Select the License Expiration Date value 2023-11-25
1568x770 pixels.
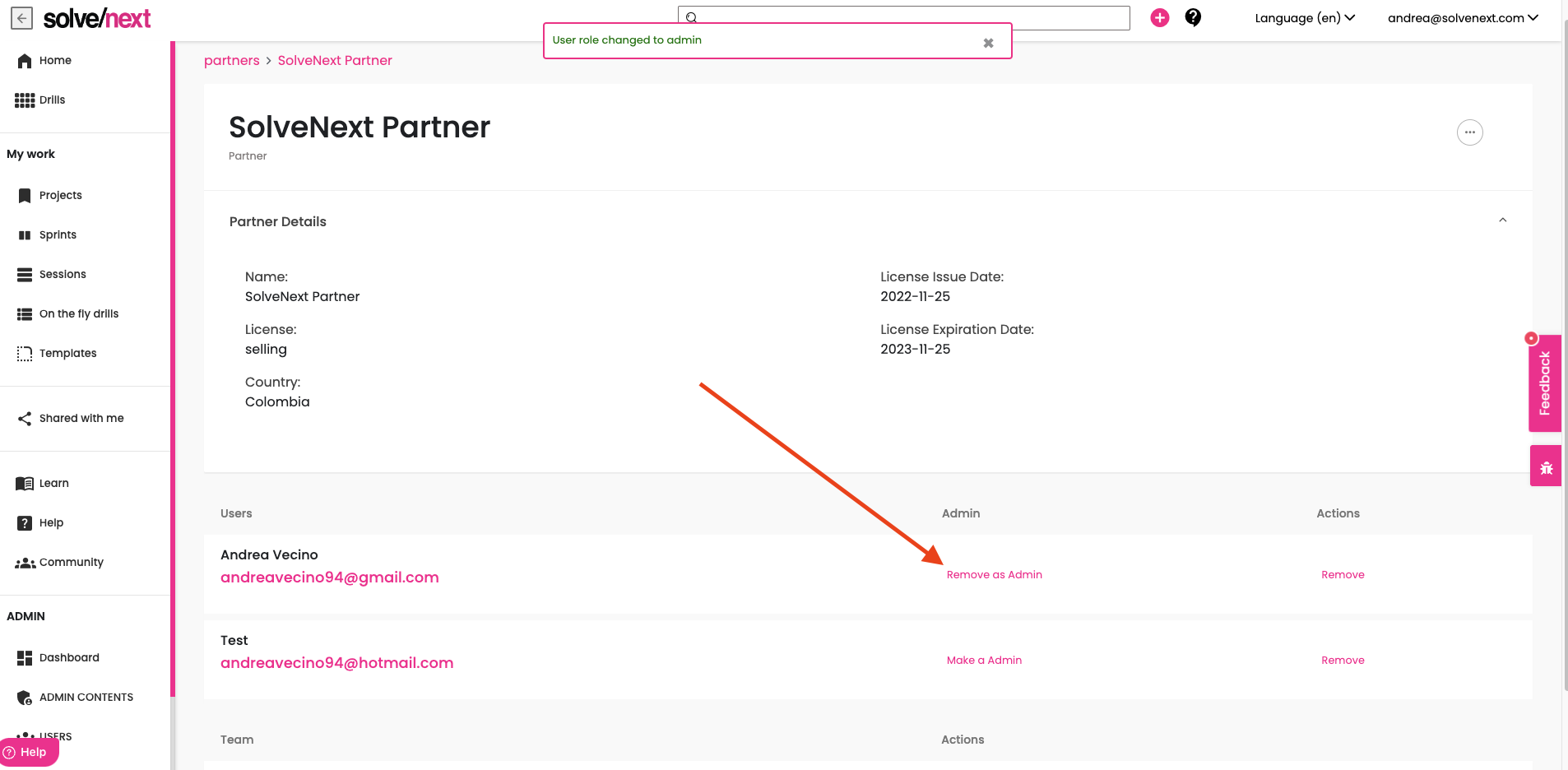pyautogui.click(x=915, y=350)
